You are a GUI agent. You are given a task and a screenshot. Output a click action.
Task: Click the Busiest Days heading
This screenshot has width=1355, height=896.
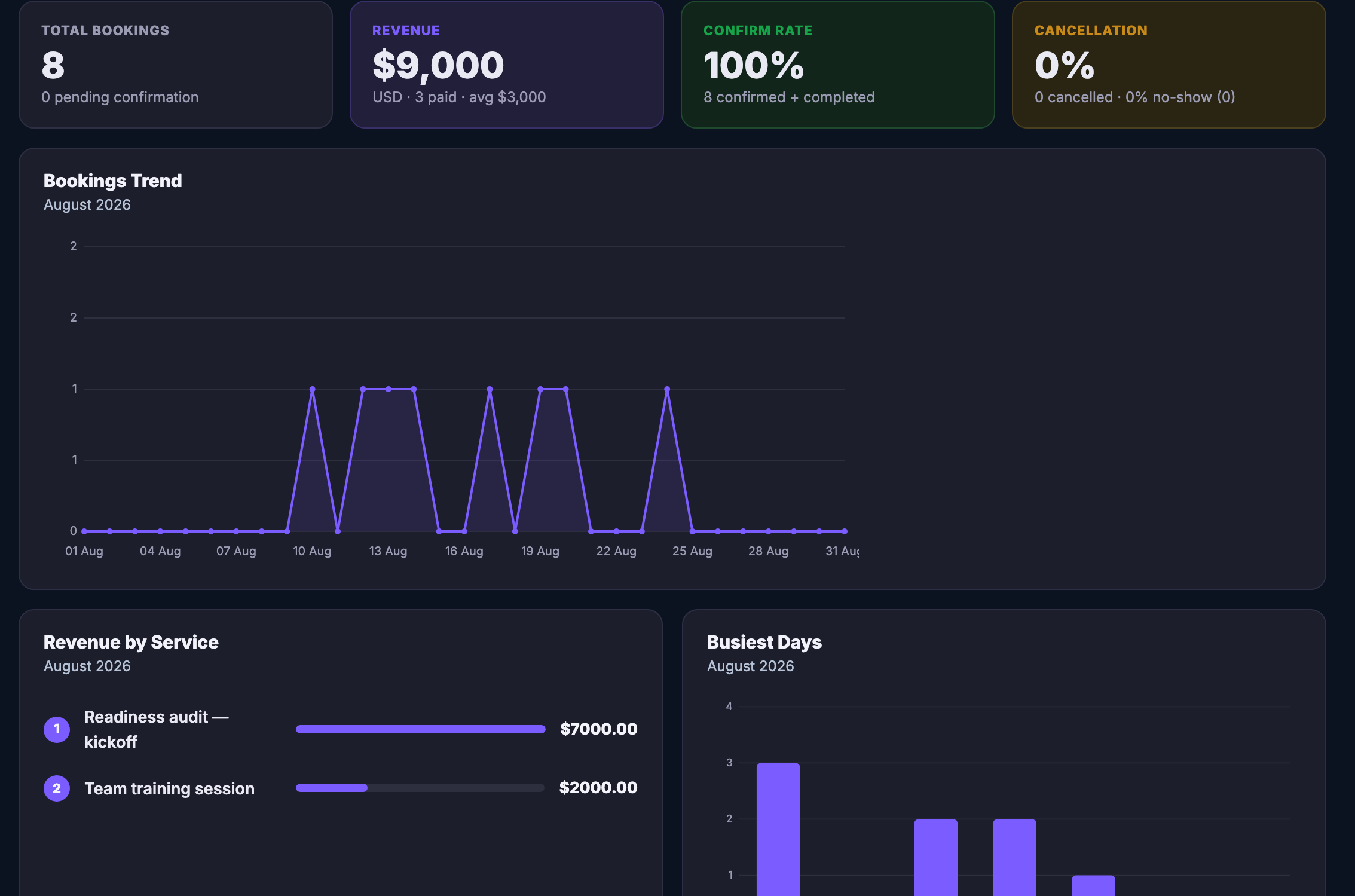coord(764,642)
